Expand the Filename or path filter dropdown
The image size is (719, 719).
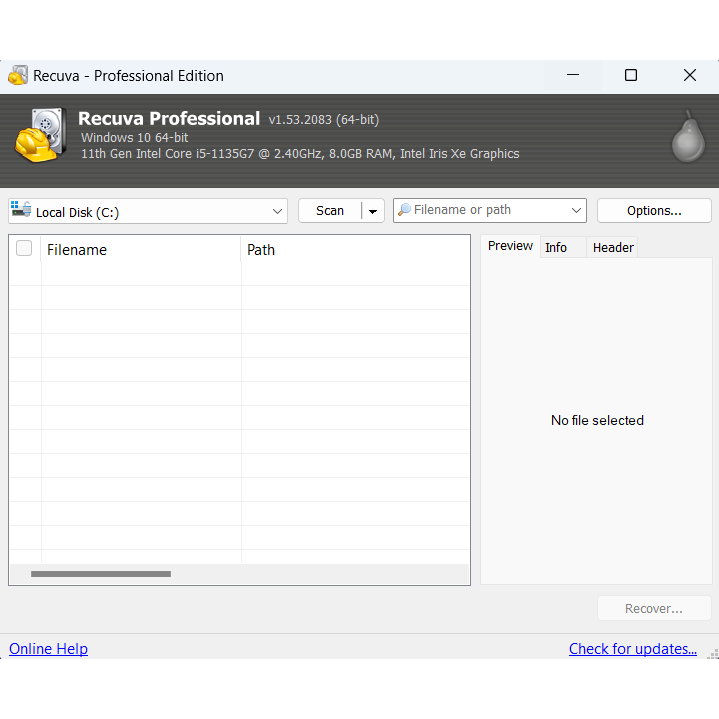pos(575,210)
